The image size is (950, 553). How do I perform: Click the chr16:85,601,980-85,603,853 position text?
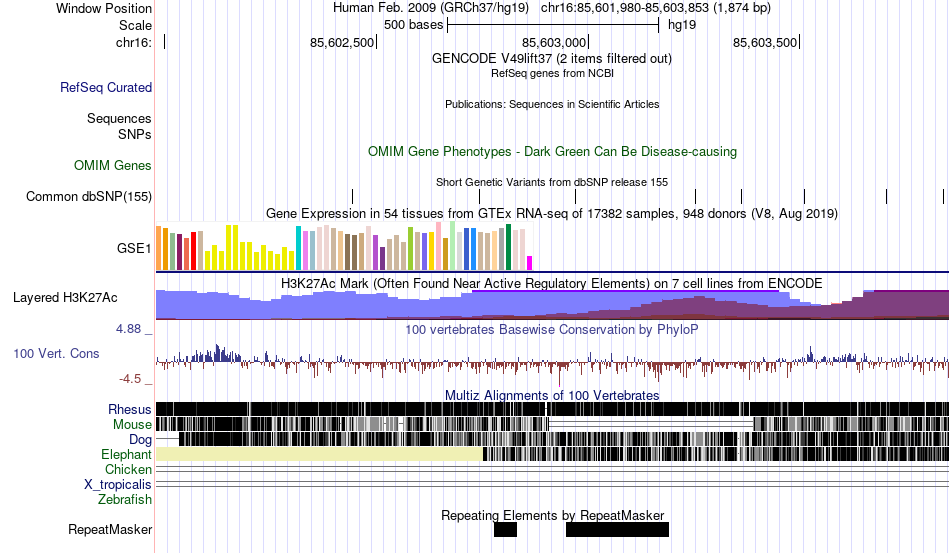(x=656, y=8)
